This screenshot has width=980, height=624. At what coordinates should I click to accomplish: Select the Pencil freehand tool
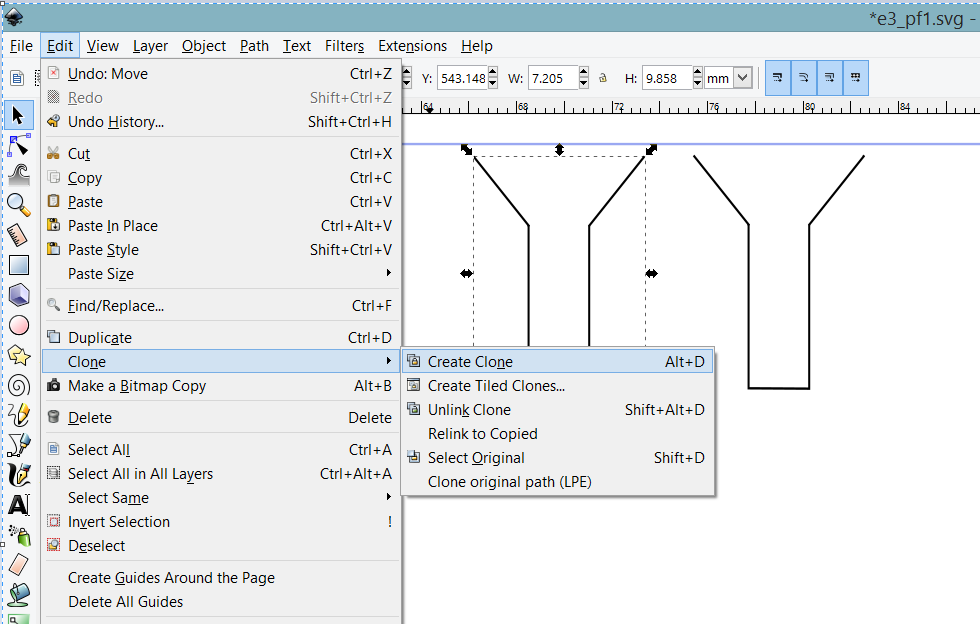coord(19,415)
